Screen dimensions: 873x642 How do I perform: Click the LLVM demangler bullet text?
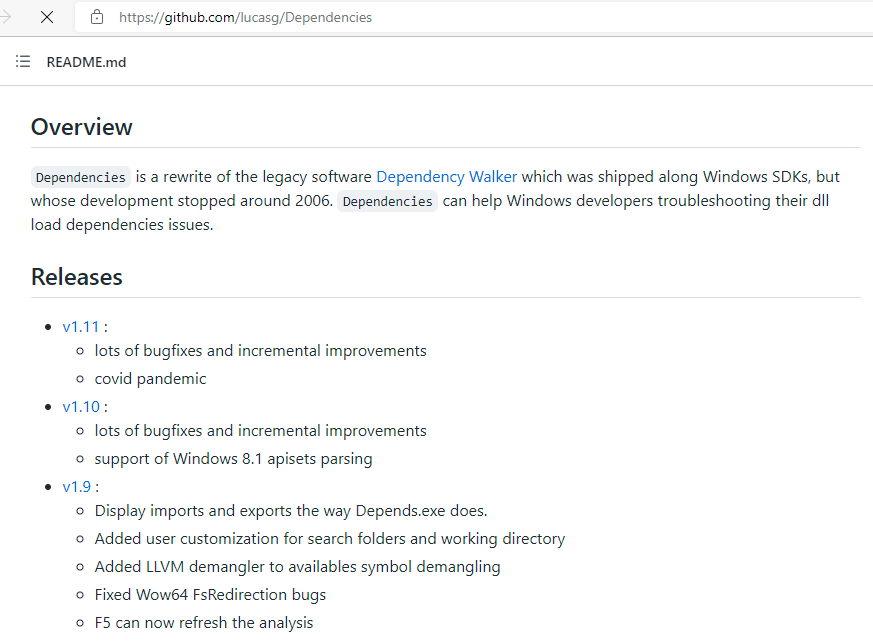tap(297, 566)
